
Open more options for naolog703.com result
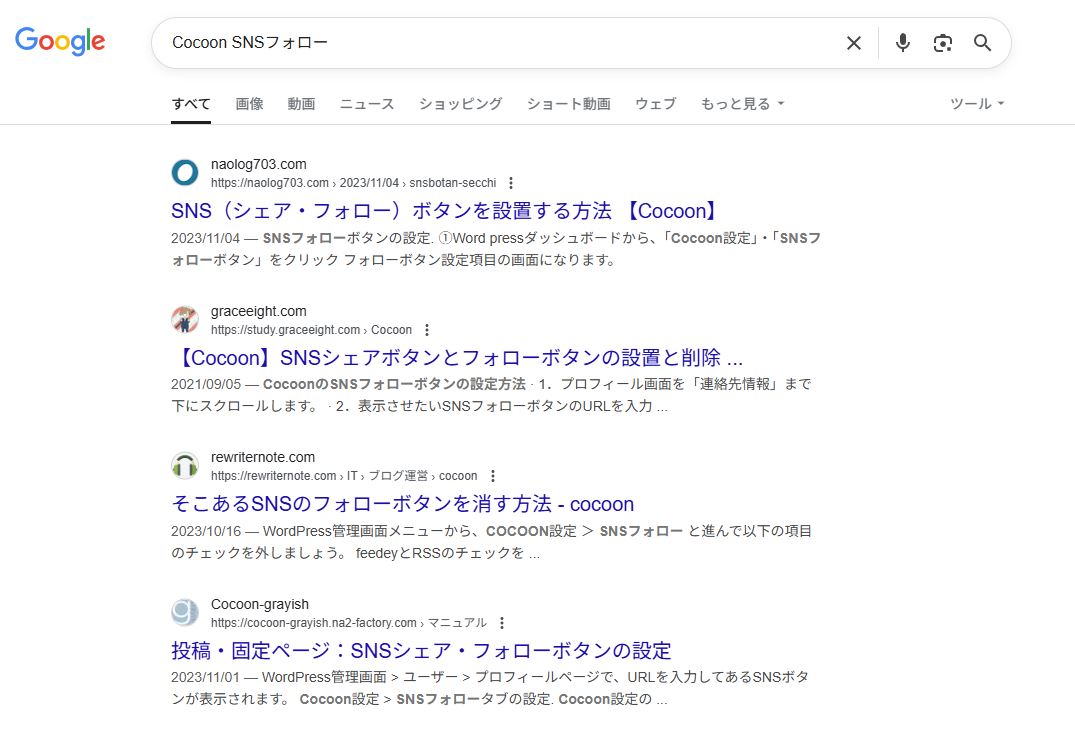(x=511, y=183)
